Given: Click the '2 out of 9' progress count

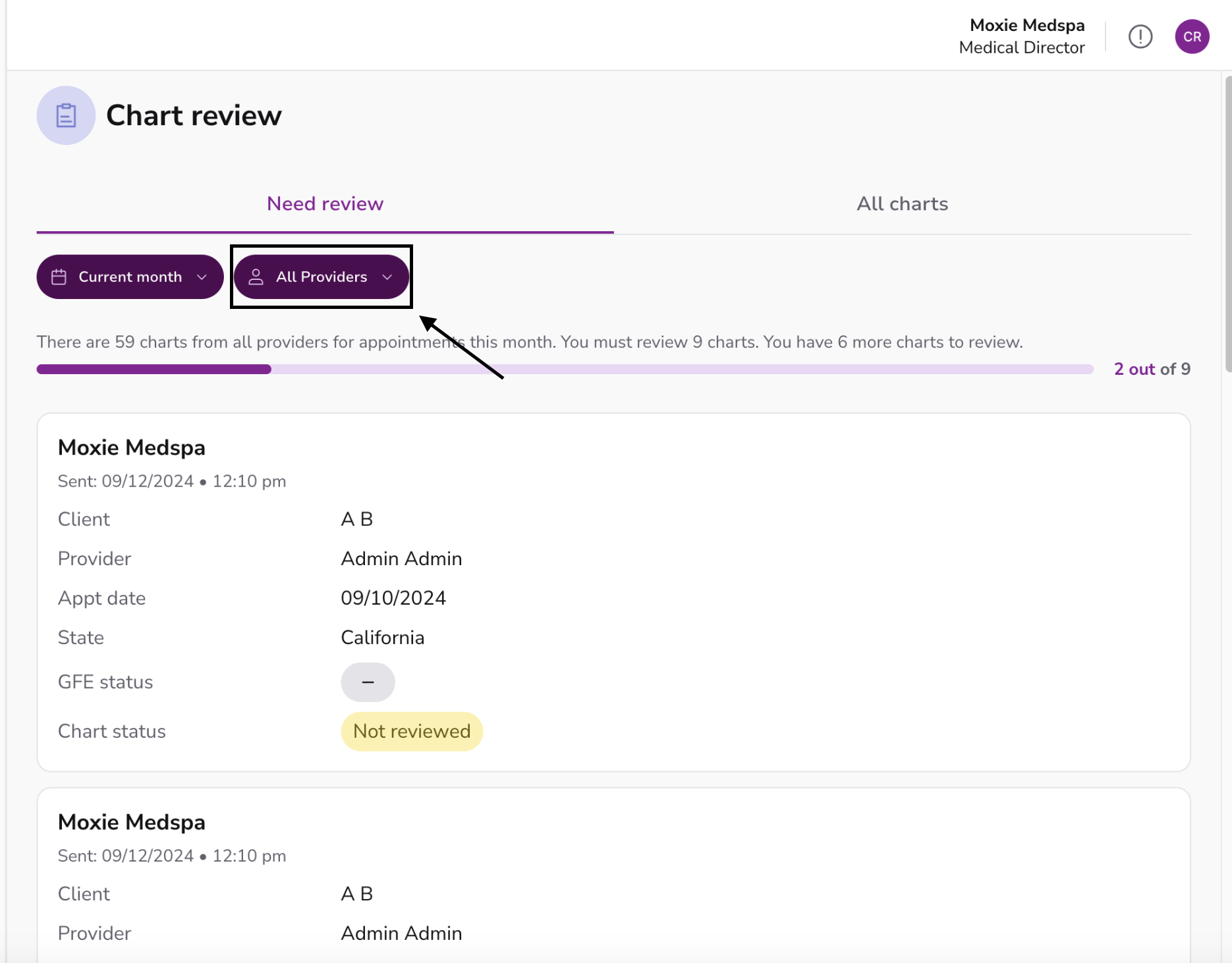Looking at the screenshot, I should [x=1152, y=369].
